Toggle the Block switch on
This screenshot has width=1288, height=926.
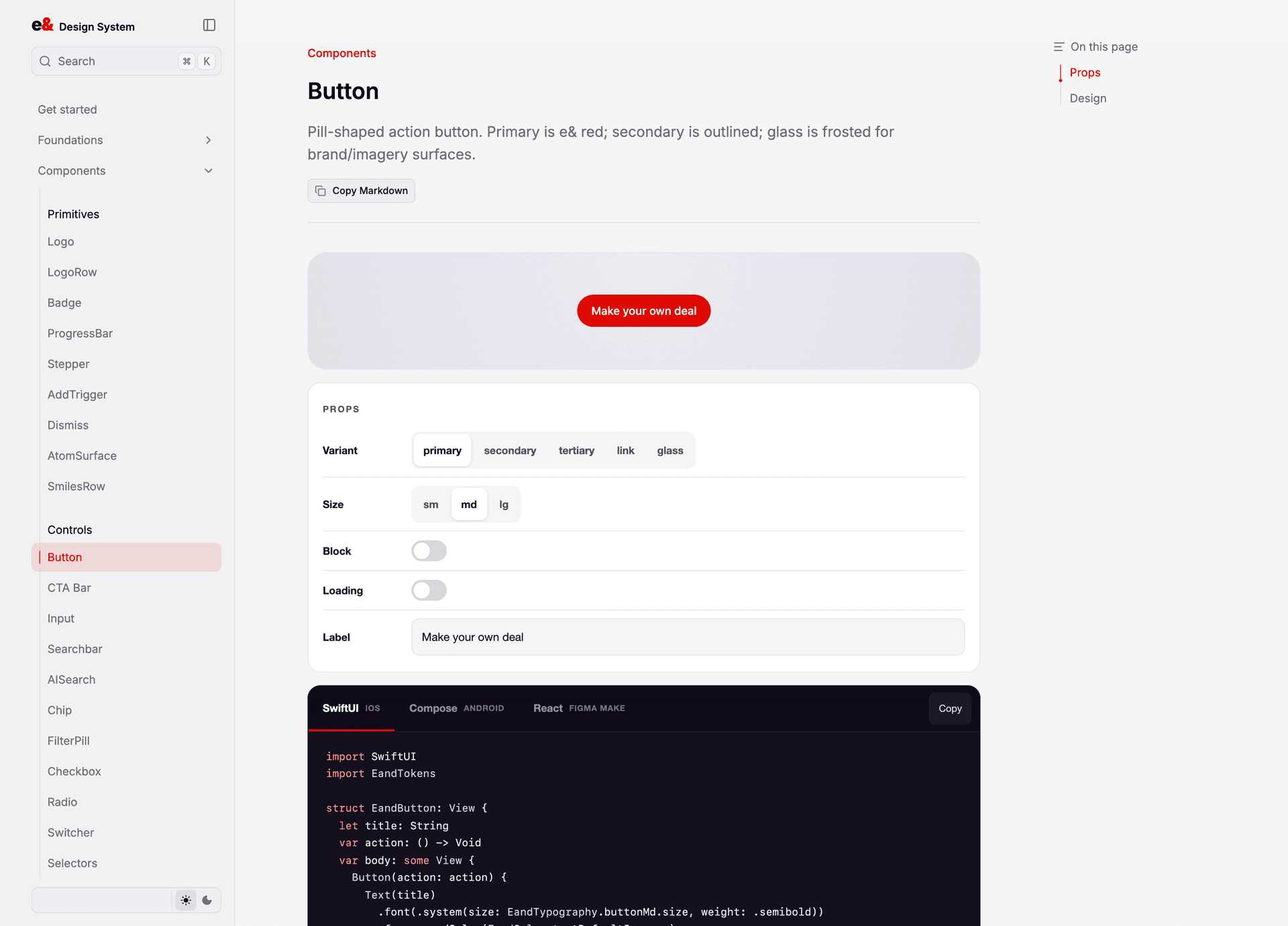[x=429, y=551]
